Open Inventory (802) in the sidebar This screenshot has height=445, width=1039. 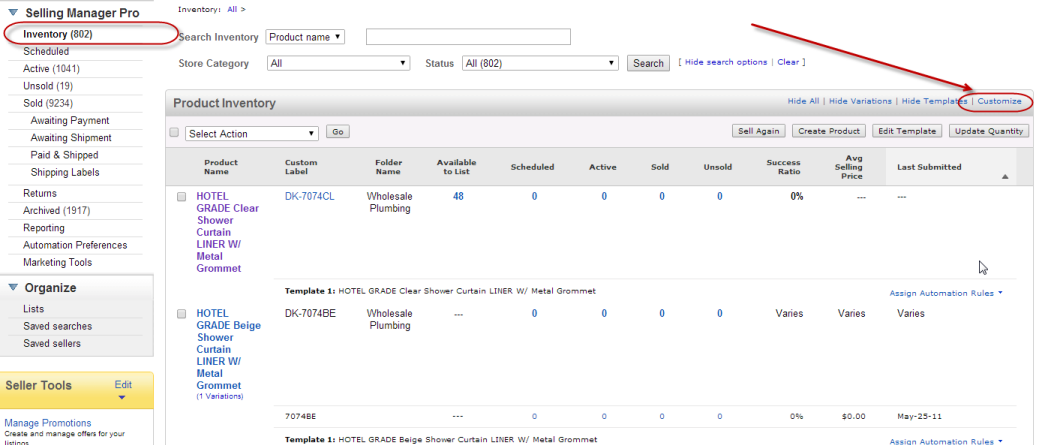58,34
